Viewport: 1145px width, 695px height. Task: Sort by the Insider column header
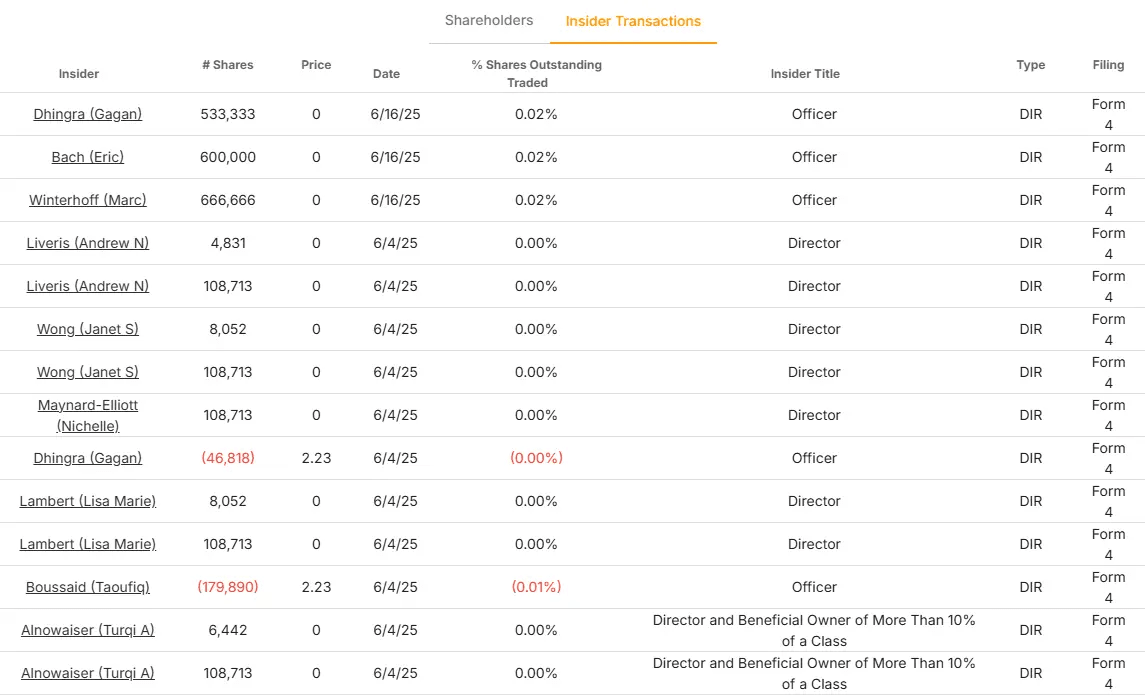tap(79, 74)
